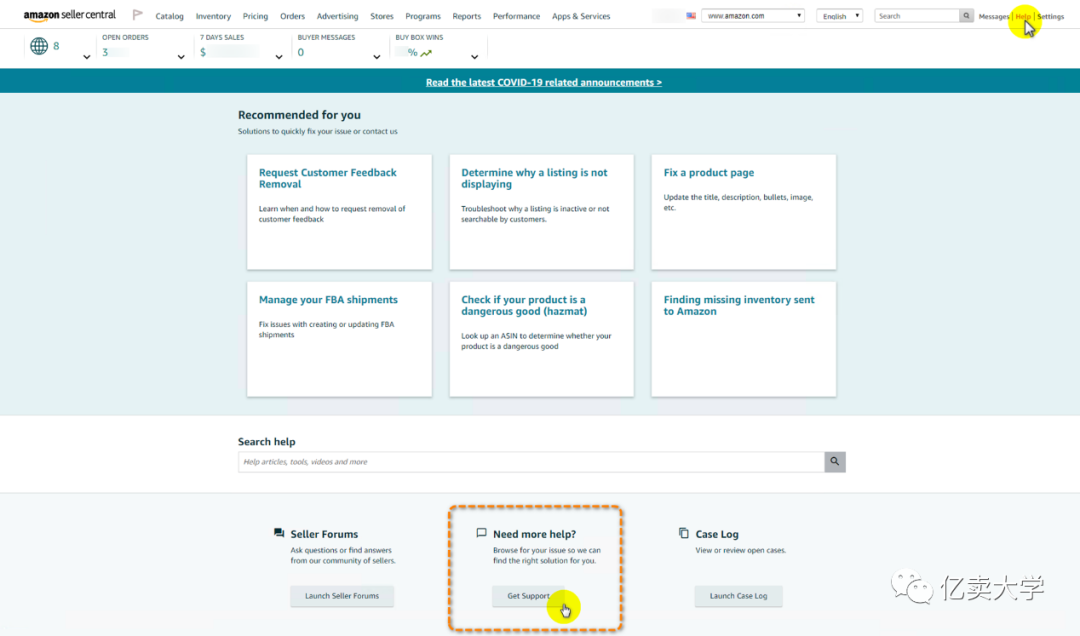1080x636 pixels.
Task: Open Request Customer Feedback Removal card
Action: tap(340, 212)
